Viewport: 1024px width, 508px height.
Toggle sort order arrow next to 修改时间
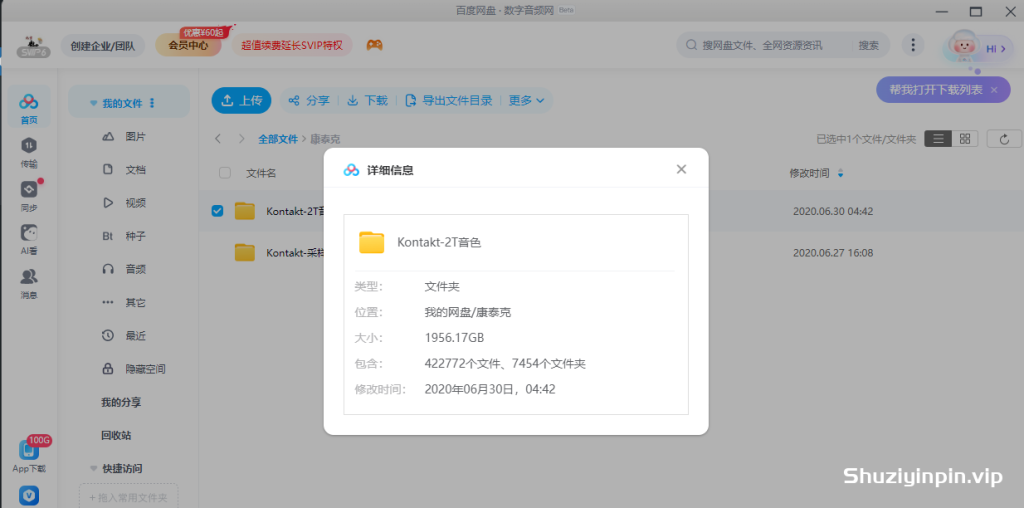pos(840,173)
